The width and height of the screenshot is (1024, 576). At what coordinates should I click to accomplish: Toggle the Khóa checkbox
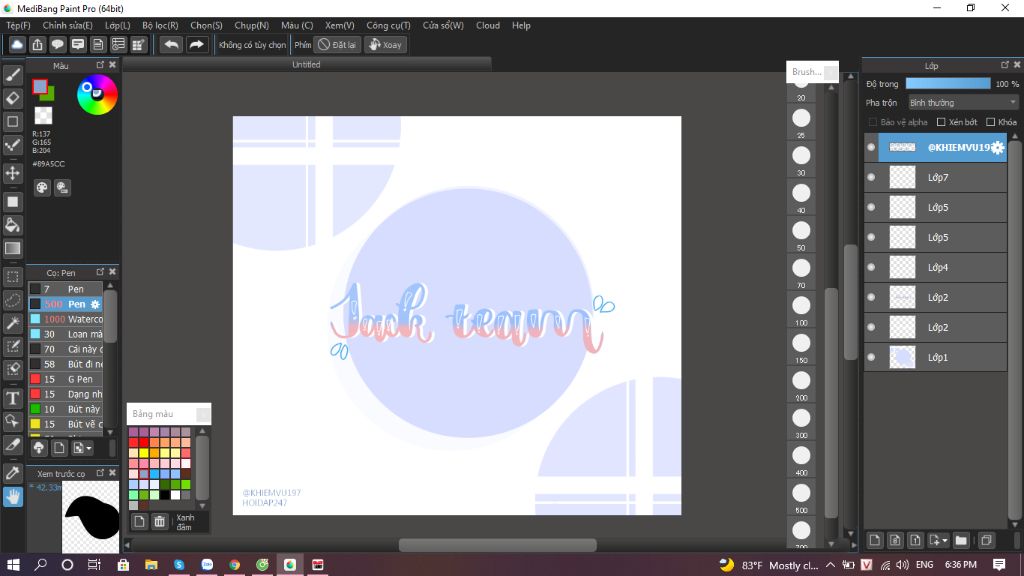991,122
